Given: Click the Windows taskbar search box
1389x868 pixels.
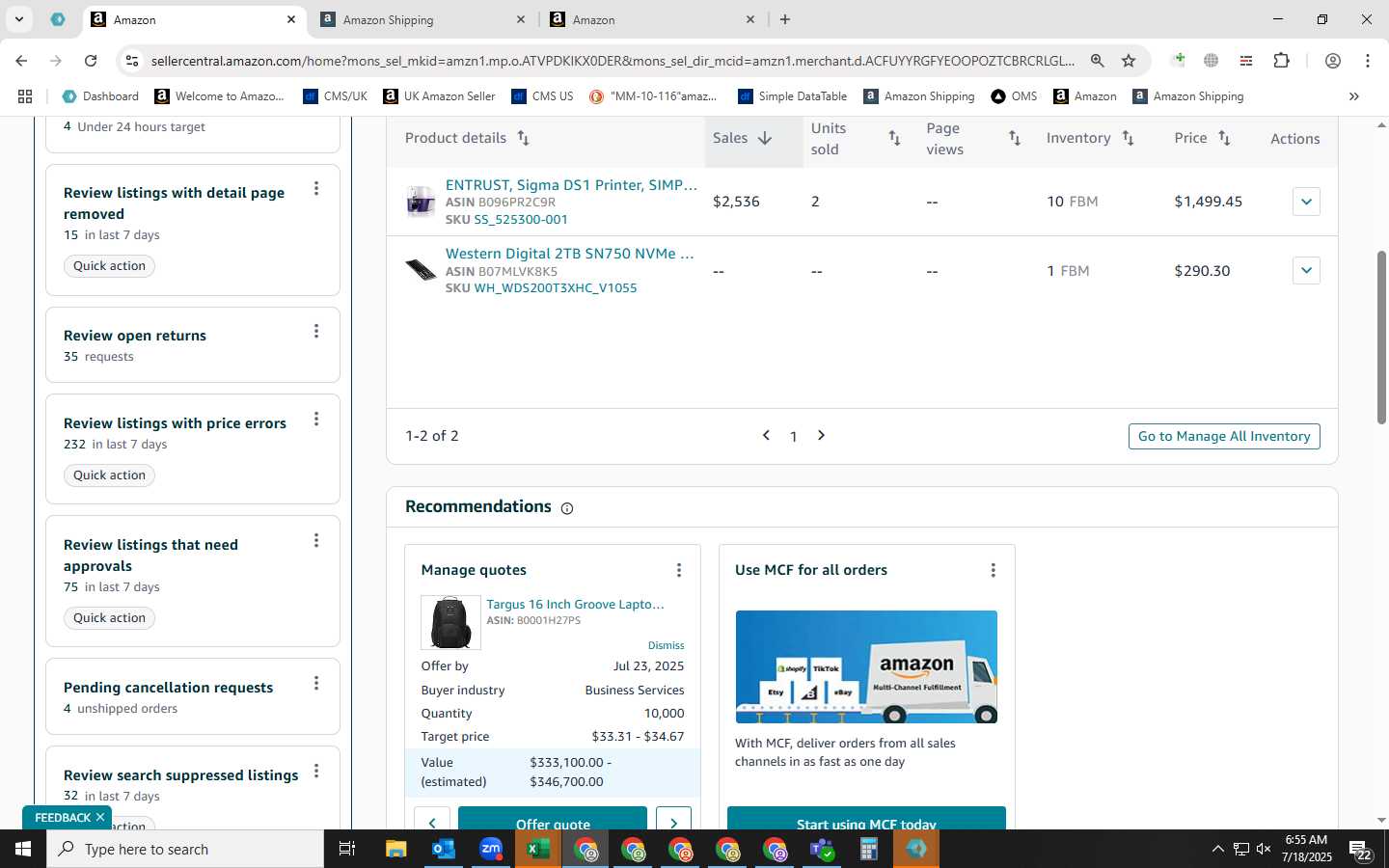Looking at the screenshot, I should click(x=185, y=850).
